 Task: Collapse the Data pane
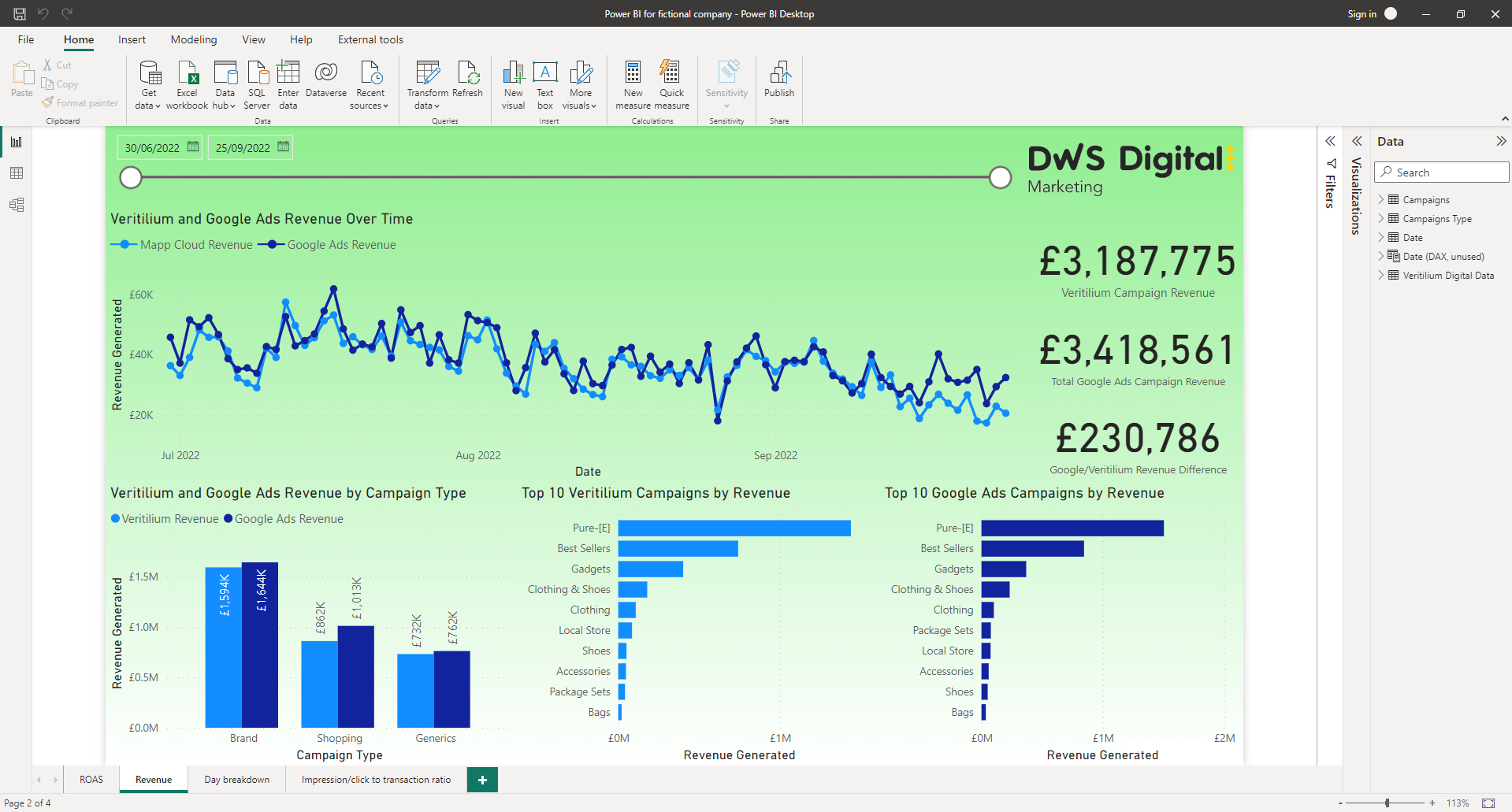pos(1500,142)
